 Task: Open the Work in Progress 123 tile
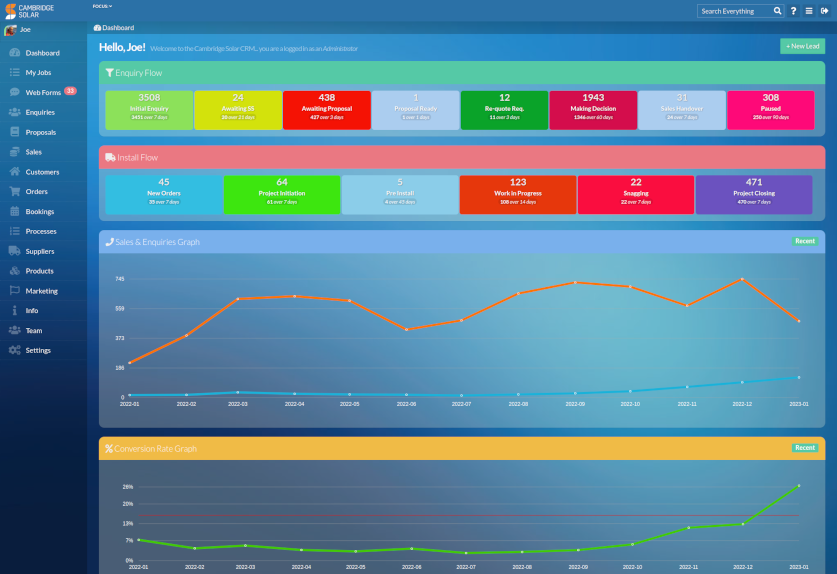[x=518, y=195]
